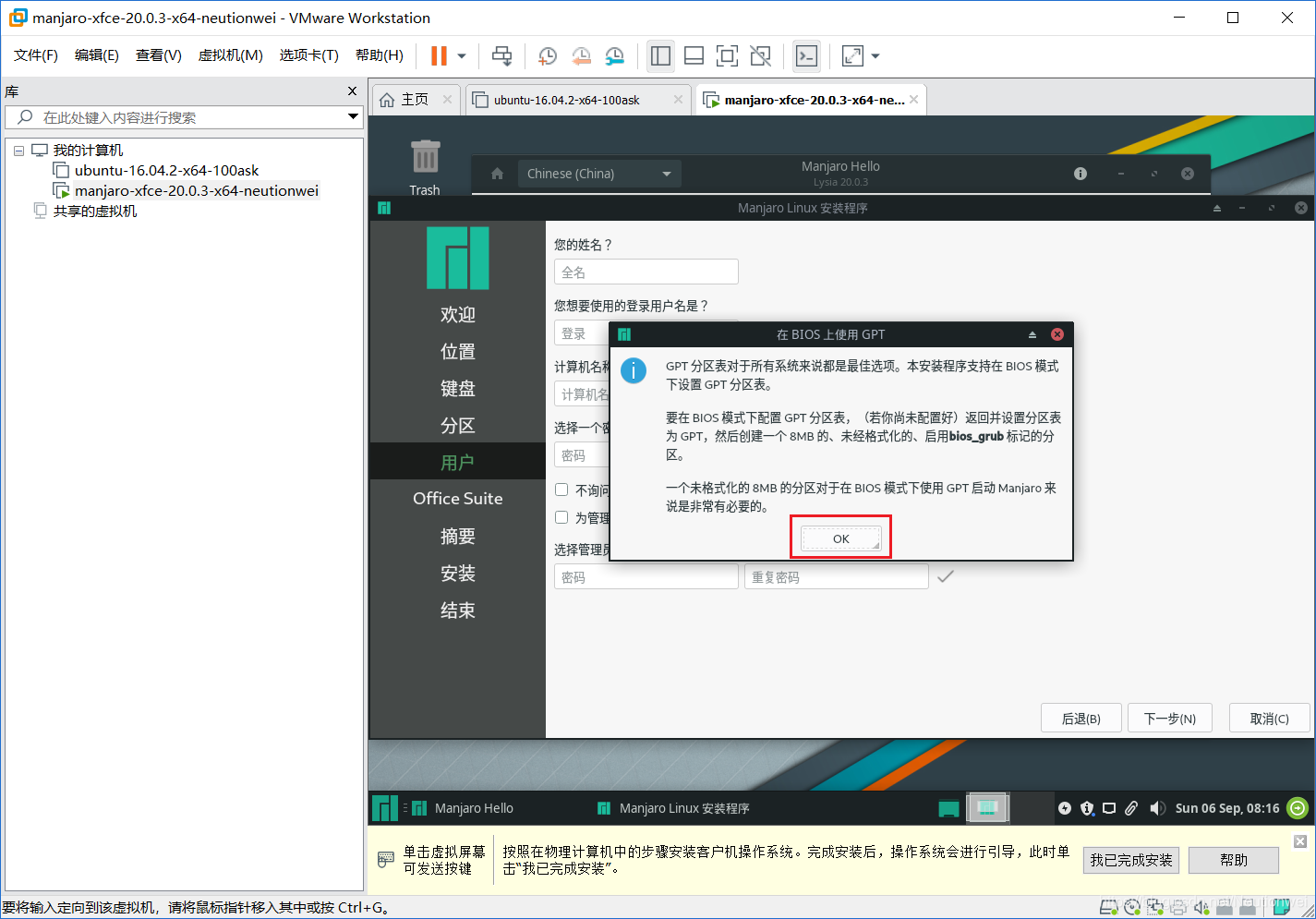The height and width of the screenshot is (919, 1316).
Task: Open the Chinese (China) language dropdown
Action: coord(599,174)
